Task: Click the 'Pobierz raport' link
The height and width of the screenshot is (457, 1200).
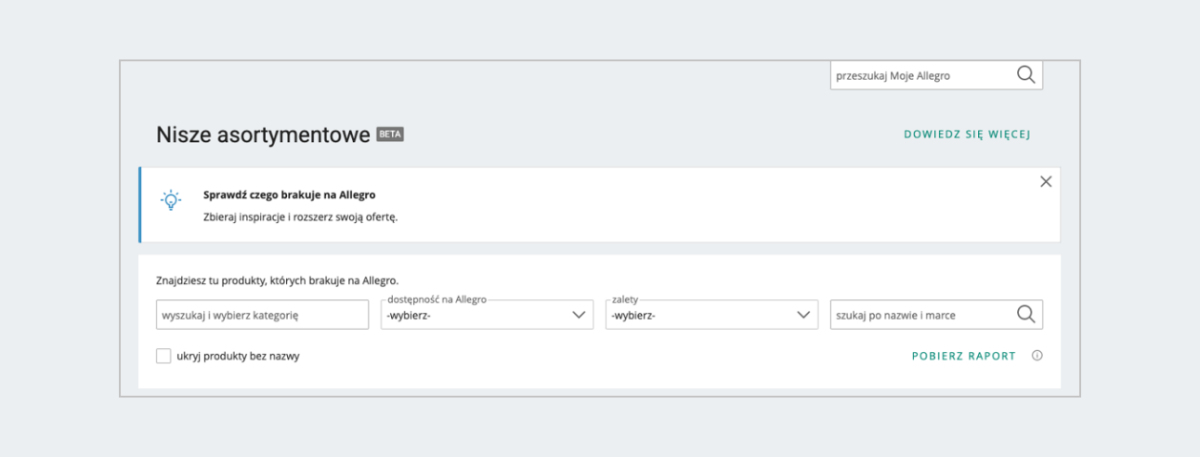Action: tap(963, 356)
